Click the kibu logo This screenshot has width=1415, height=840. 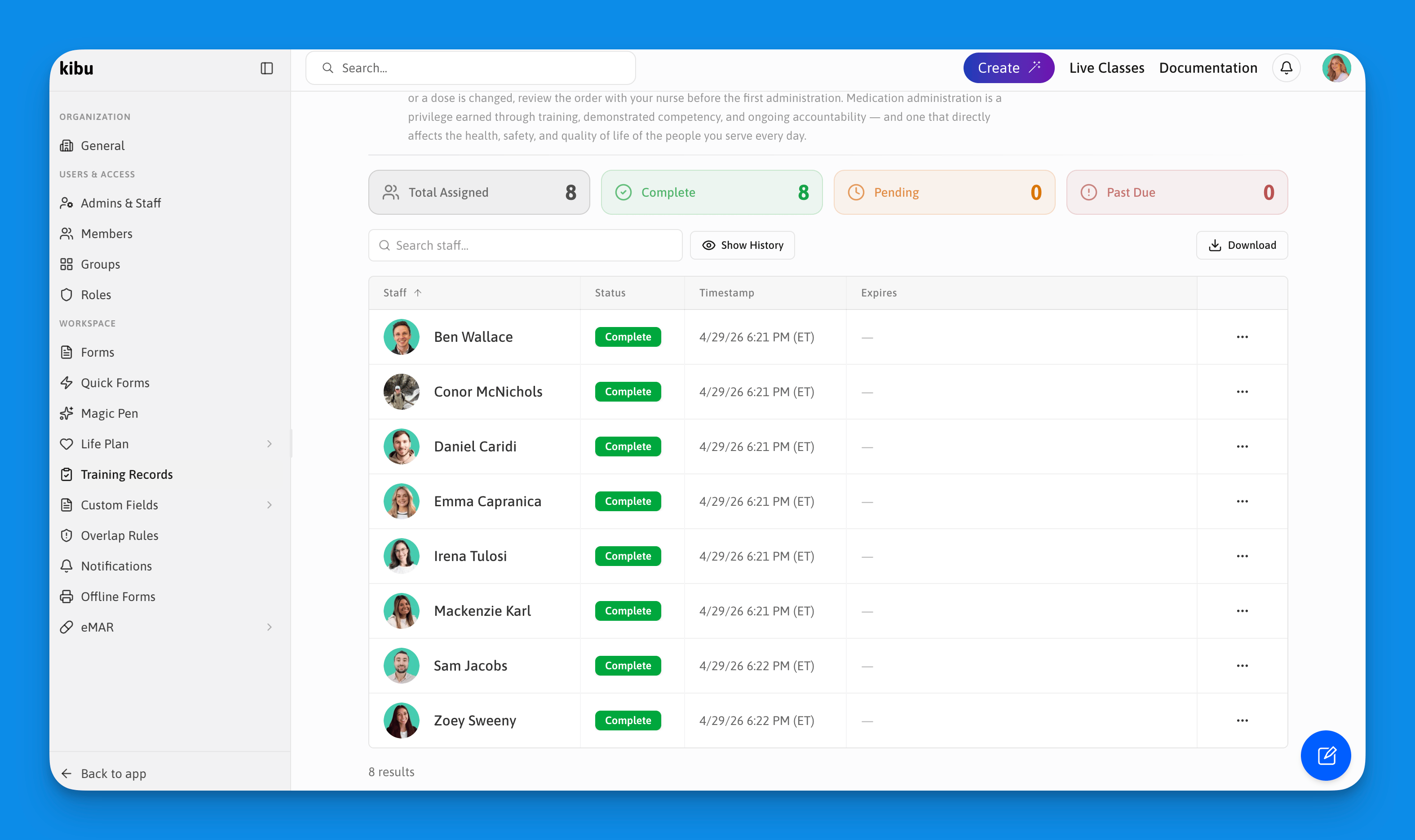click(76, 68)
